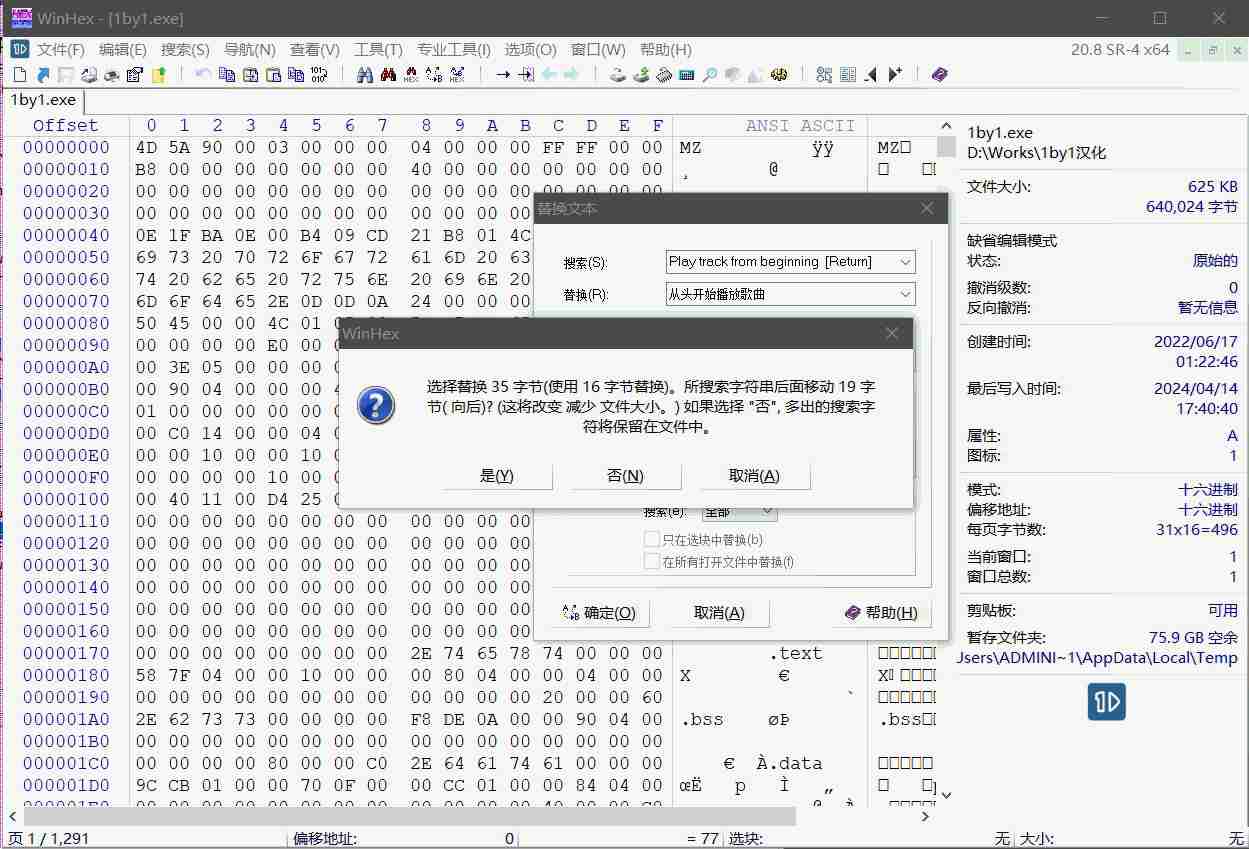The width and height of the screenshot is (1249, 849).
Task: Click the Replace Text A-to-B toolbar icon
Action: [x=434, y=75]
